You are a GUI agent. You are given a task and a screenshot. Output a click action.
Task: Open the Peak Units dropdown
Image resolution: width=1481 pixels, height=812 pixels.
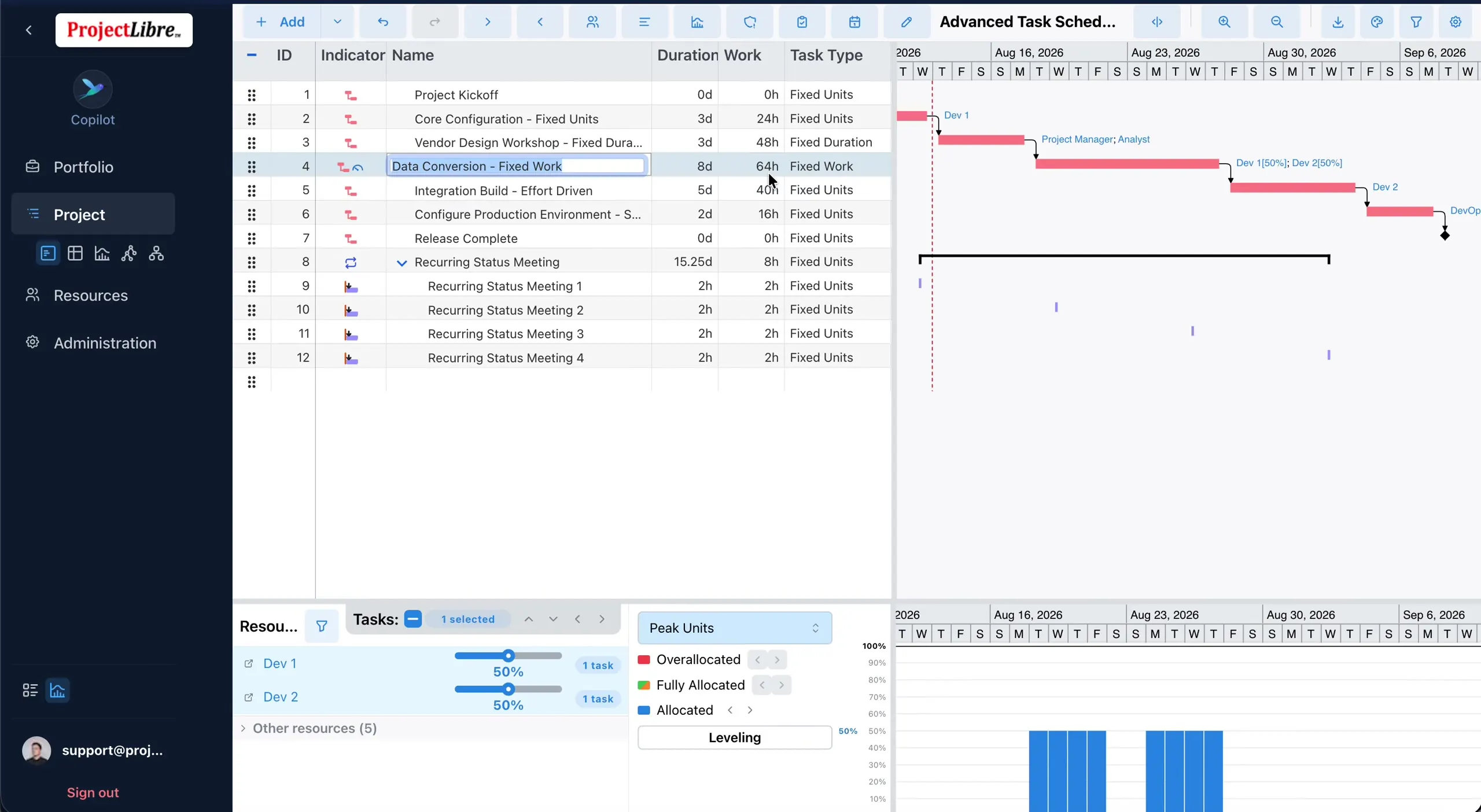pyautogui.click(x=735, y=628)
